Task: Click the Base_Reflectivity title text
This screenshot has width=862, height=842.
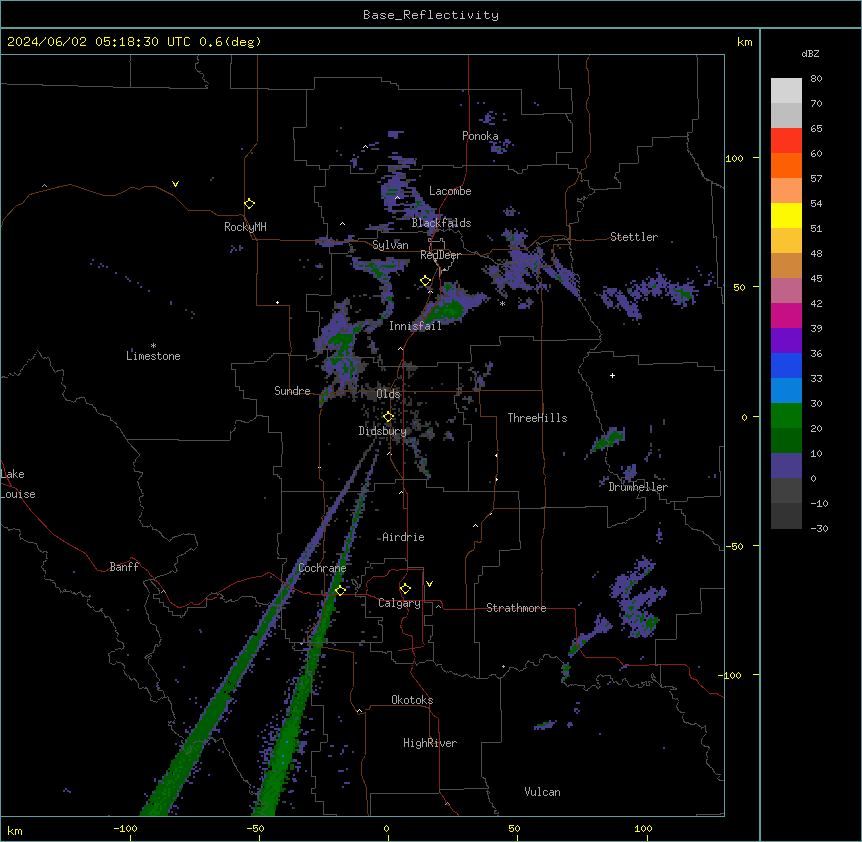Action: (x=431, y=15)
